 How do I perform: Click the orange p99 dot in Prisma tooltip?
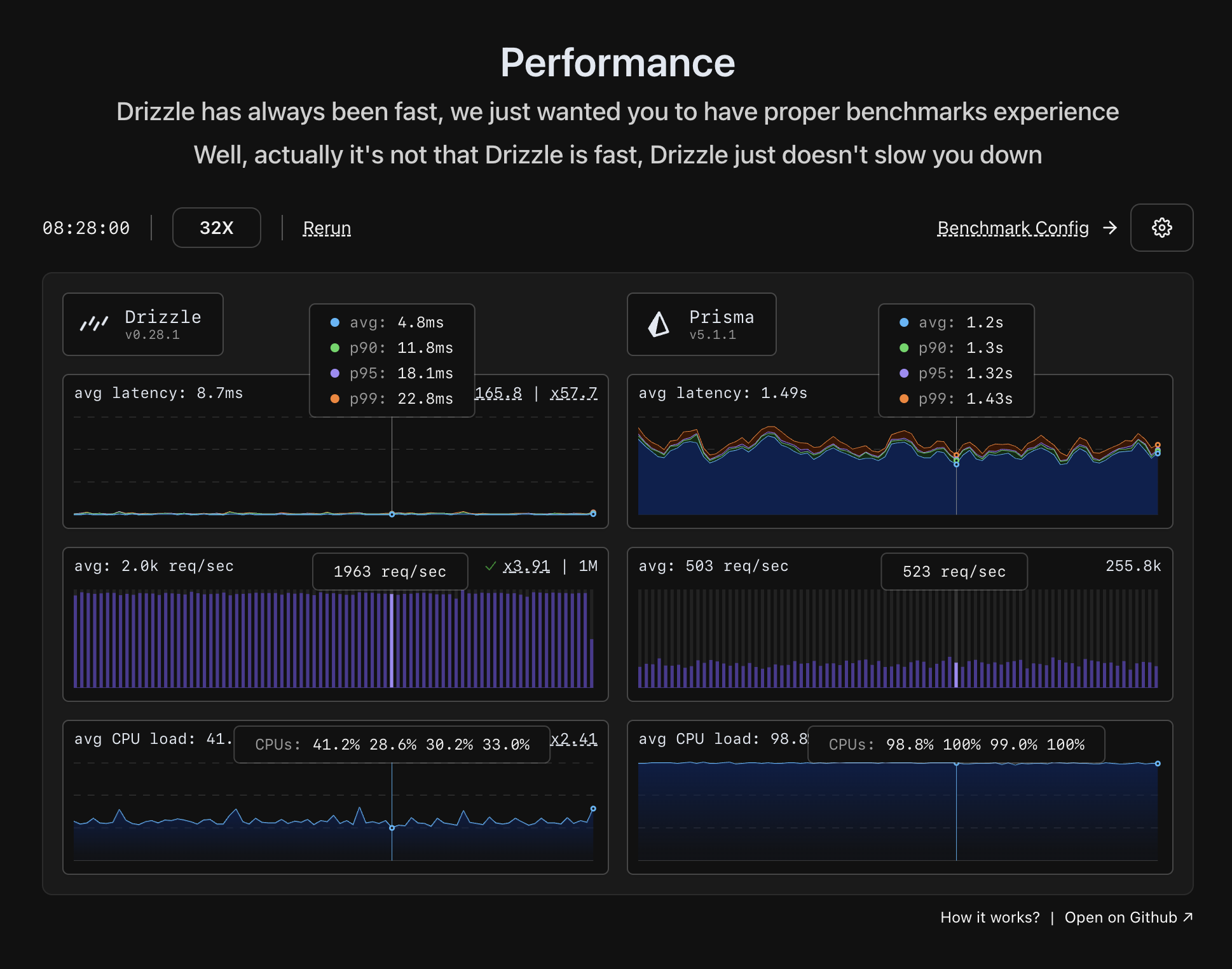click(x=904, y=399)
